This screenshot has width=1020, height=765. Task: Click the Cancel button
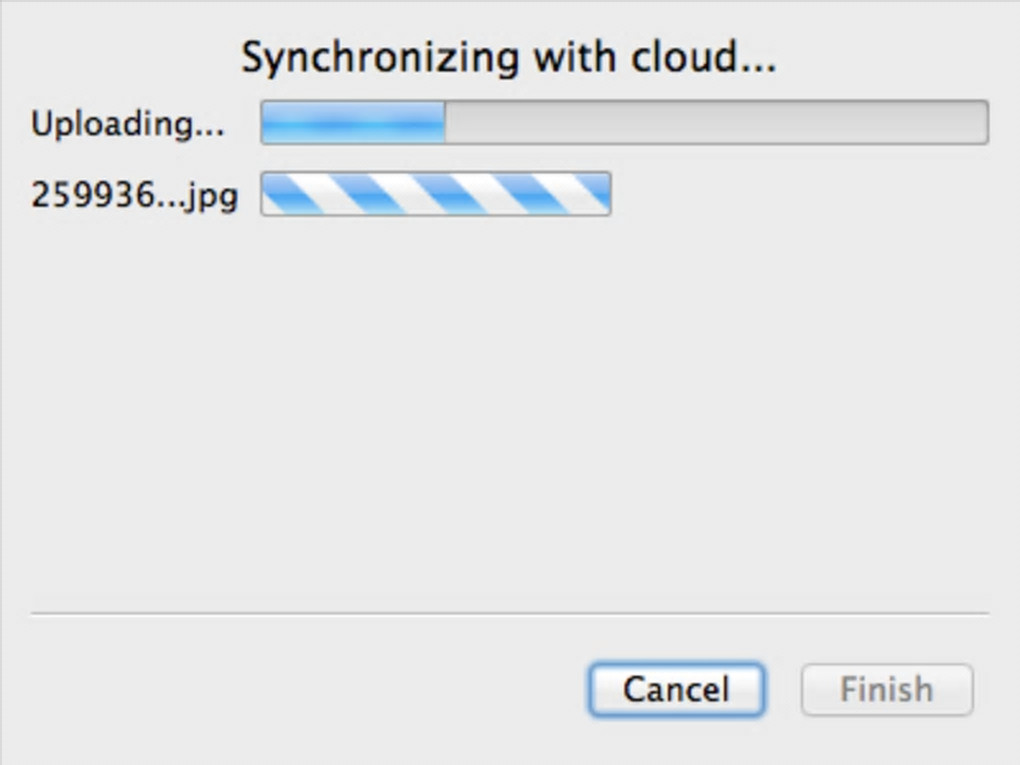(x=676, y=689)
